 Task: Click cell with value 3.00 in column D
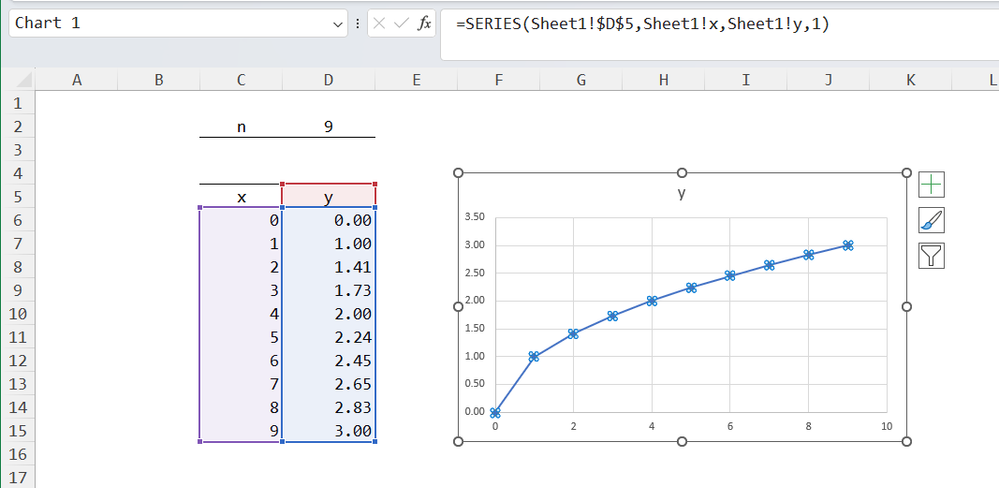328,431
